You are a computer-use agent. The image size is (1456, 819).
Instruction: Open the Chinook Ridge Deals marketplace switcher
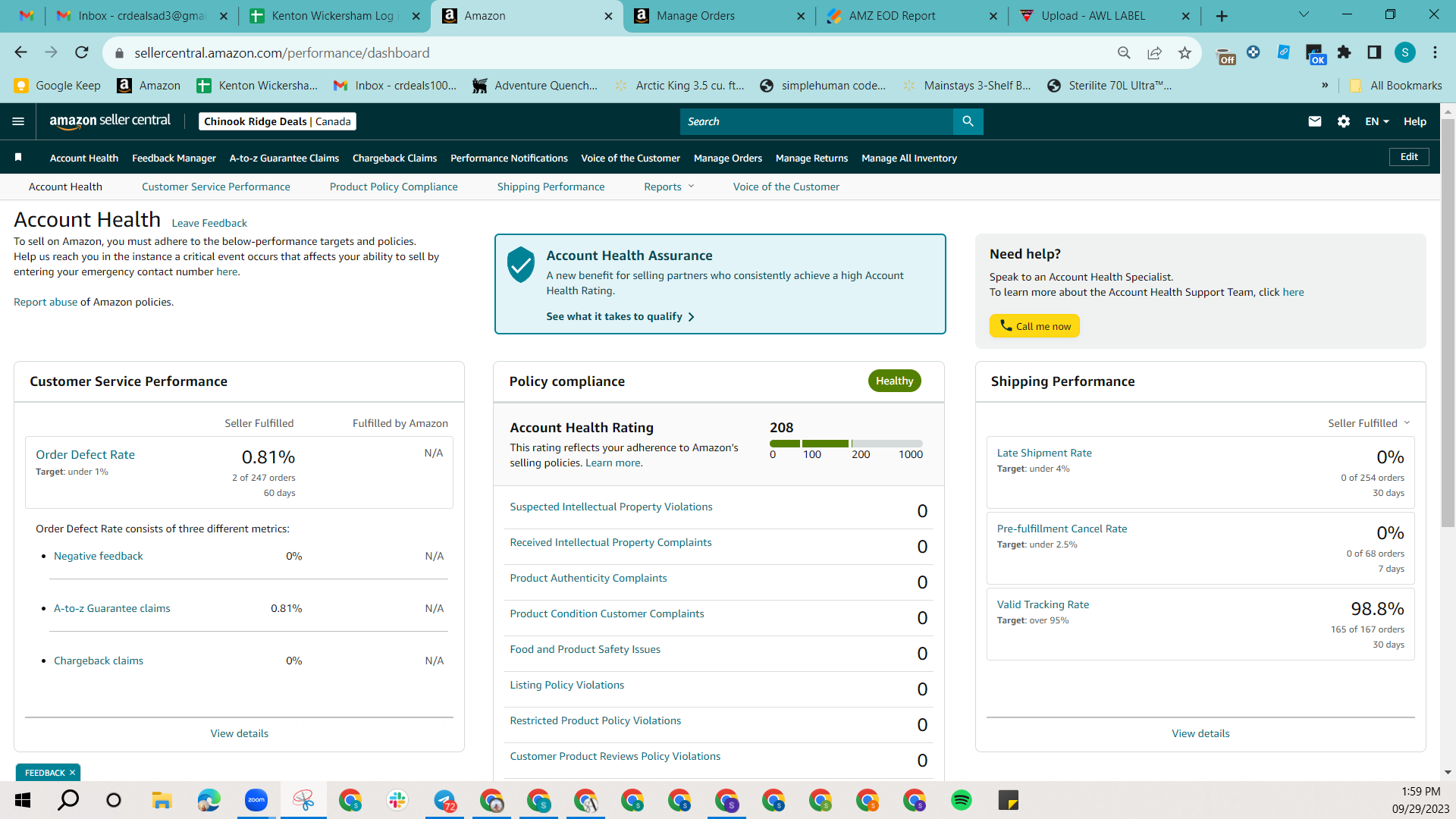(x=277, y=121)
